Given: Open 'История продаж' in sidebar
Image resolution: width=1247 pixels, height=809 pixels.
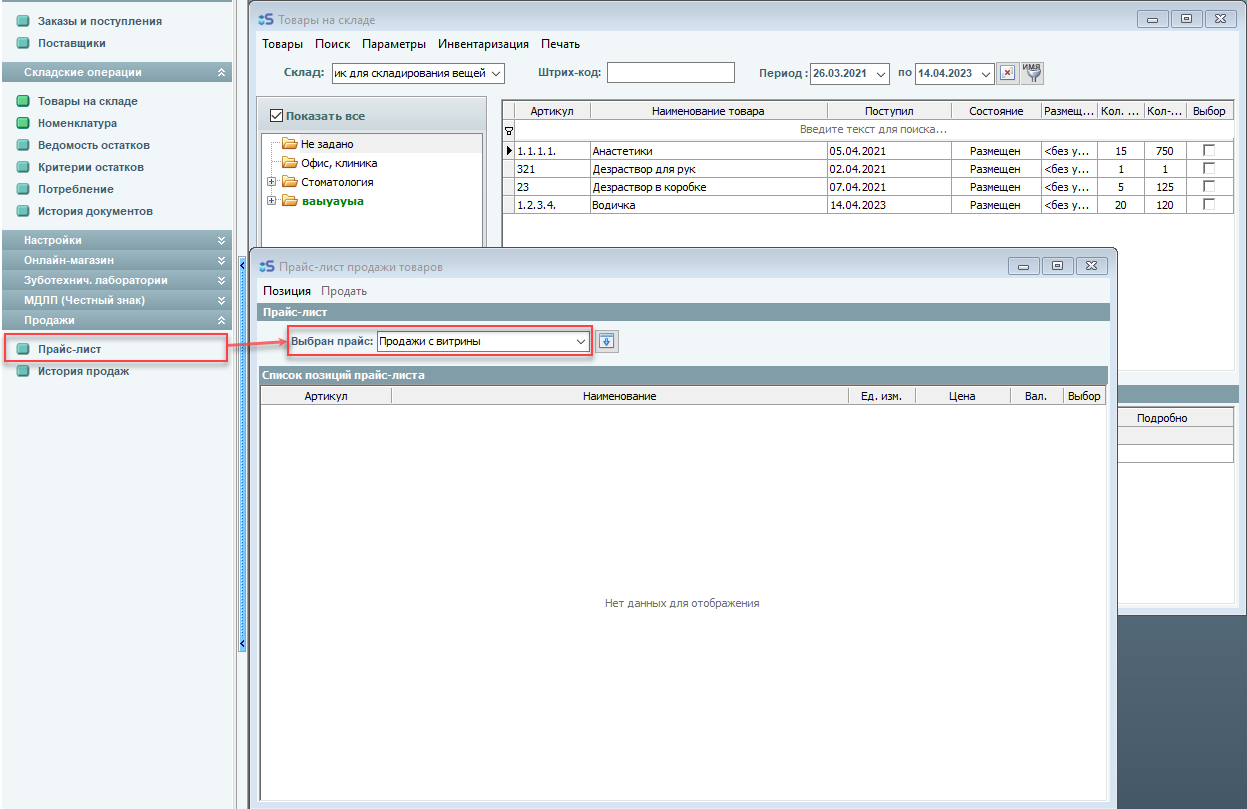Looking at the screenshot, I should pos(83,371).
